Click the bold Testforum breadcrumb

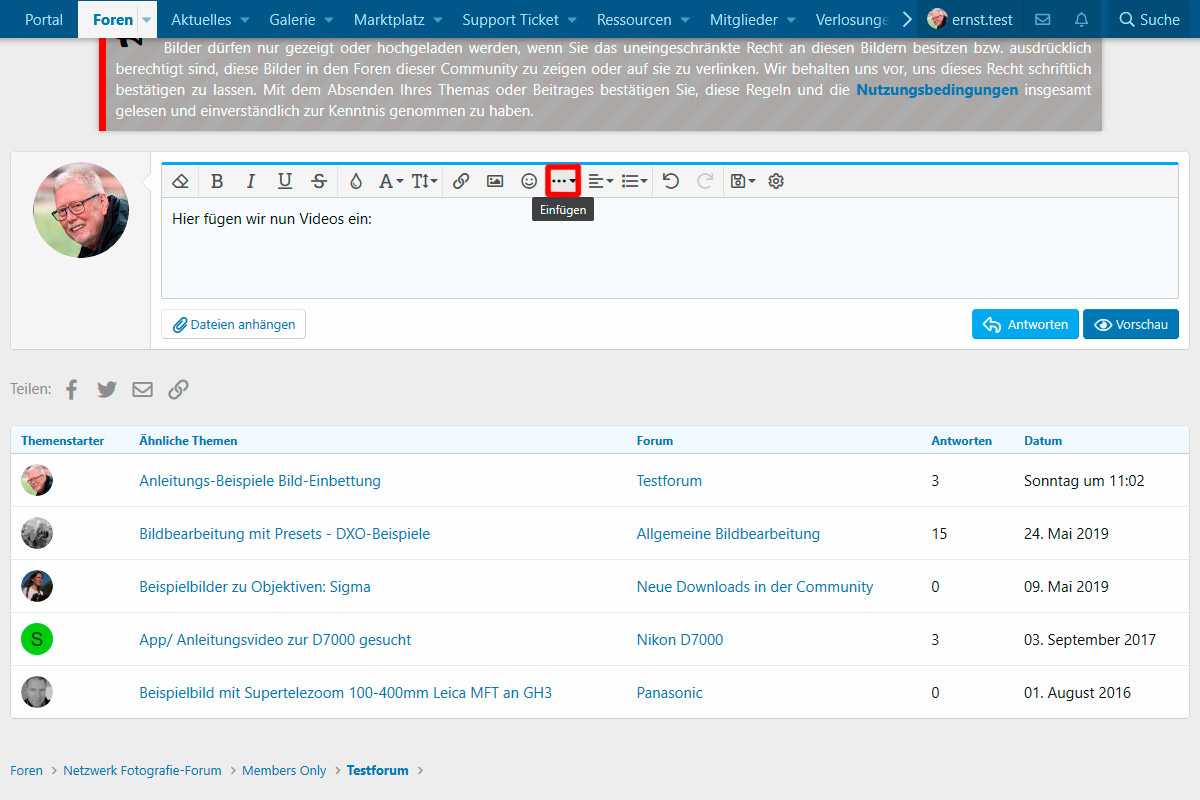378,771
